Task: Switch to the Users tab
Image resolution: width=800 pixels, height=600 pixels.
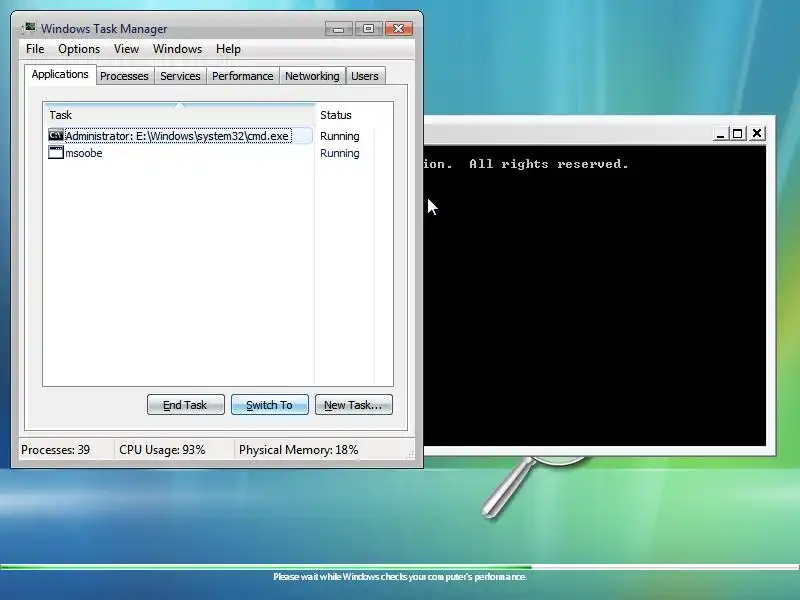Action: tap(365, 76)
